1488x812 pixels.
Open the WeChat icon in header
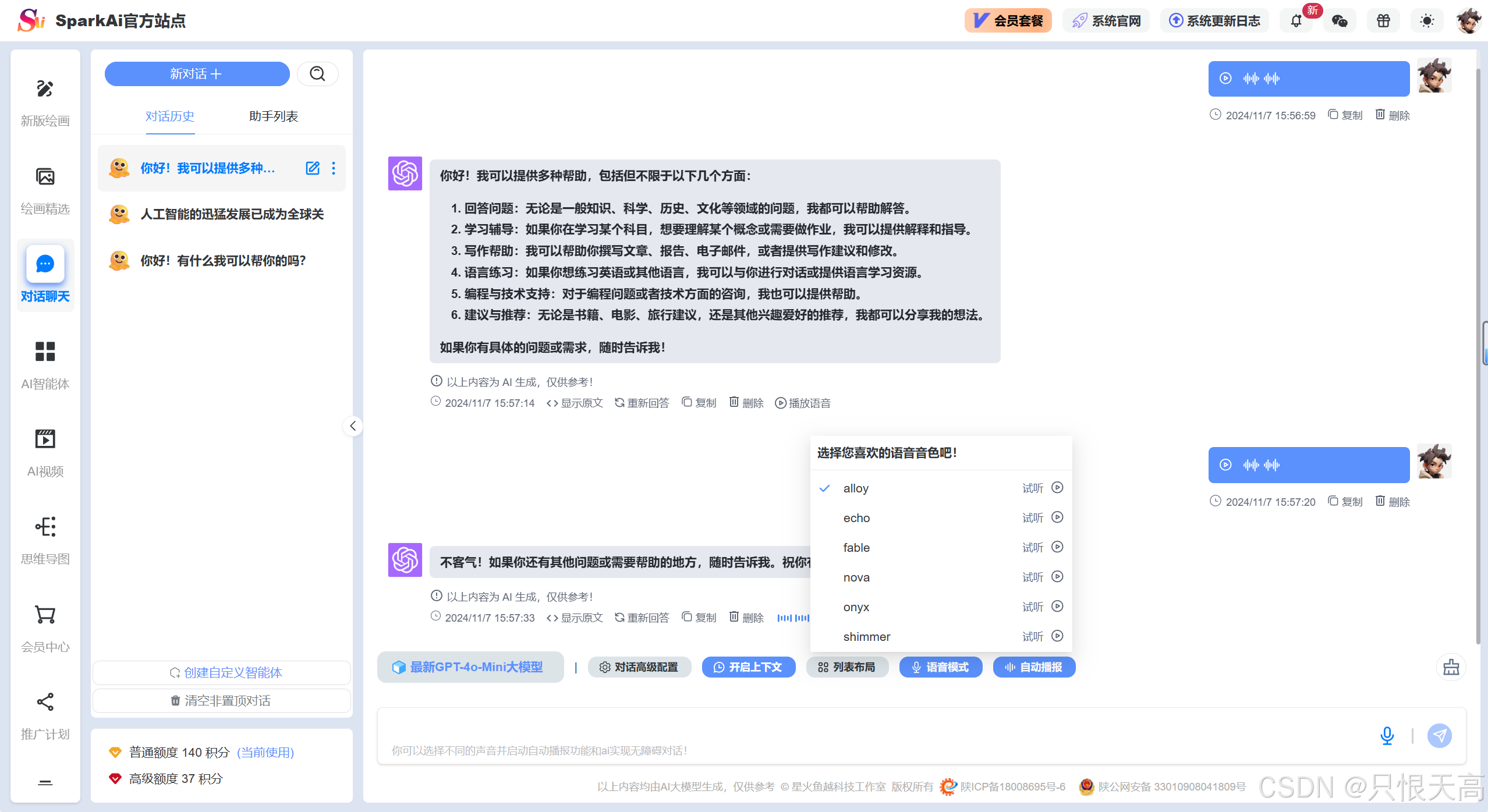pyautogui.click(x=1340, y=21)
